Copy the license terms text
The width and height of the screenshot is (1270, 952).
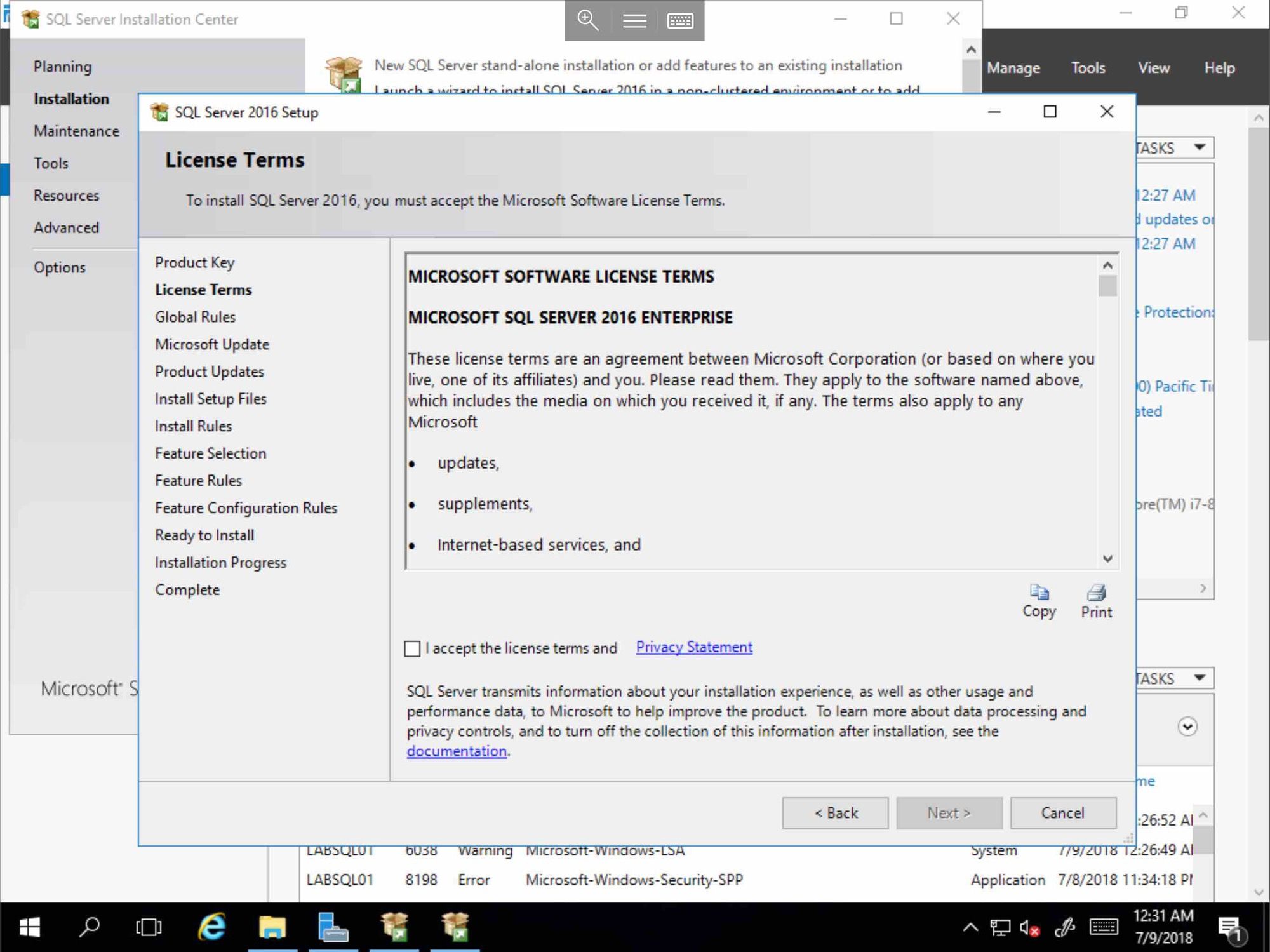click(x=1039, y=601)
